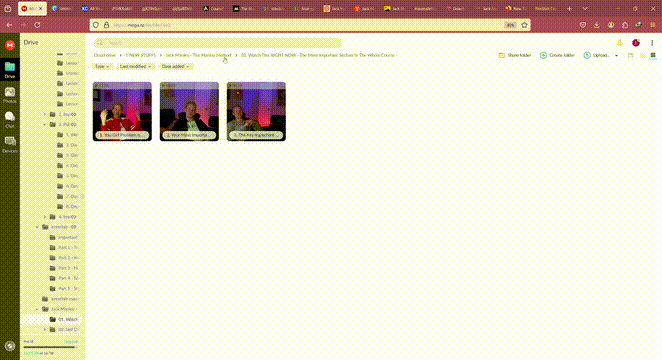Open the Date added filter dropdown

pos(175,66)
